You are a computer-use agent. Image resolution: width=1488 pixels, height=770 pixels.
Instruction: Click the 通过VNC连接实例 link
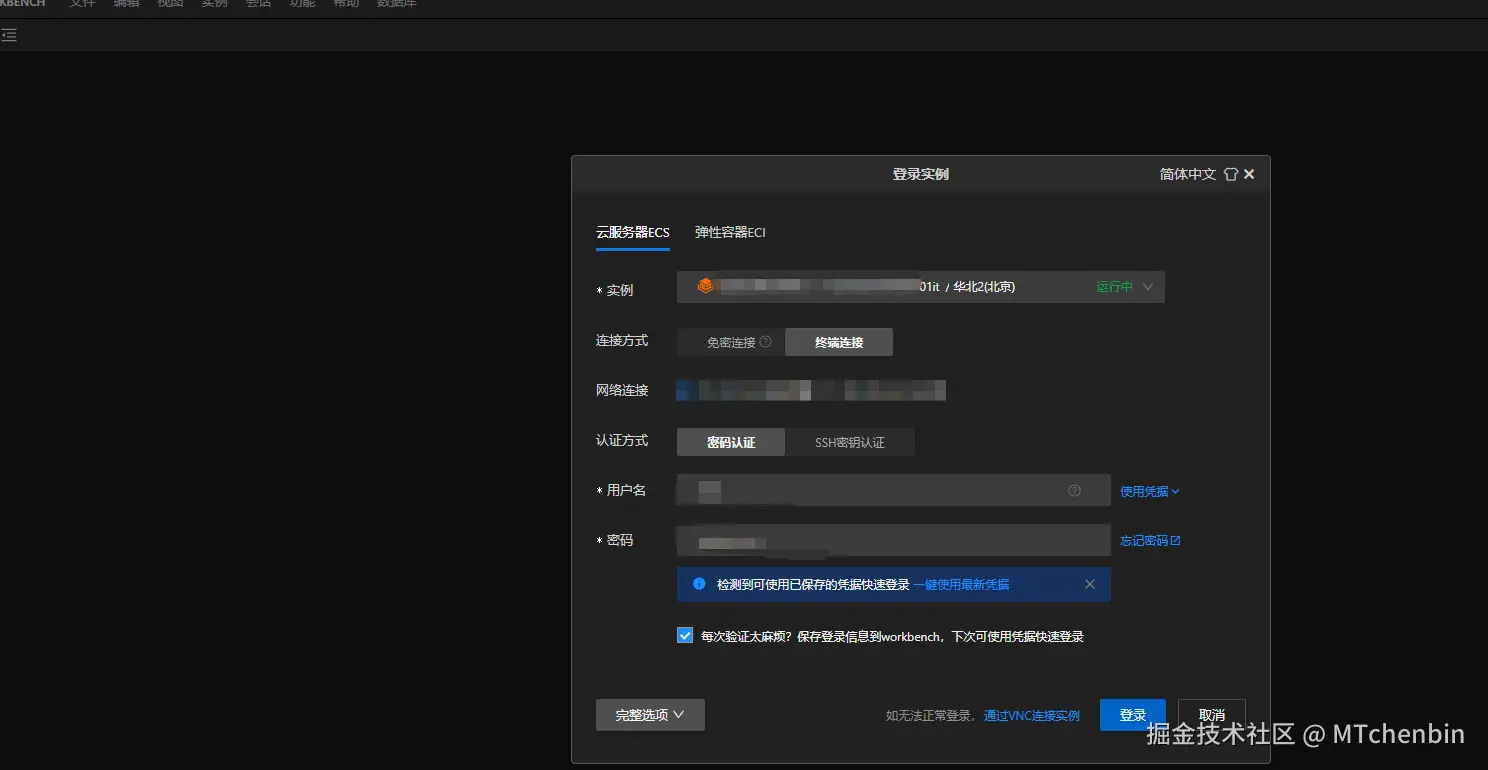1032,716
